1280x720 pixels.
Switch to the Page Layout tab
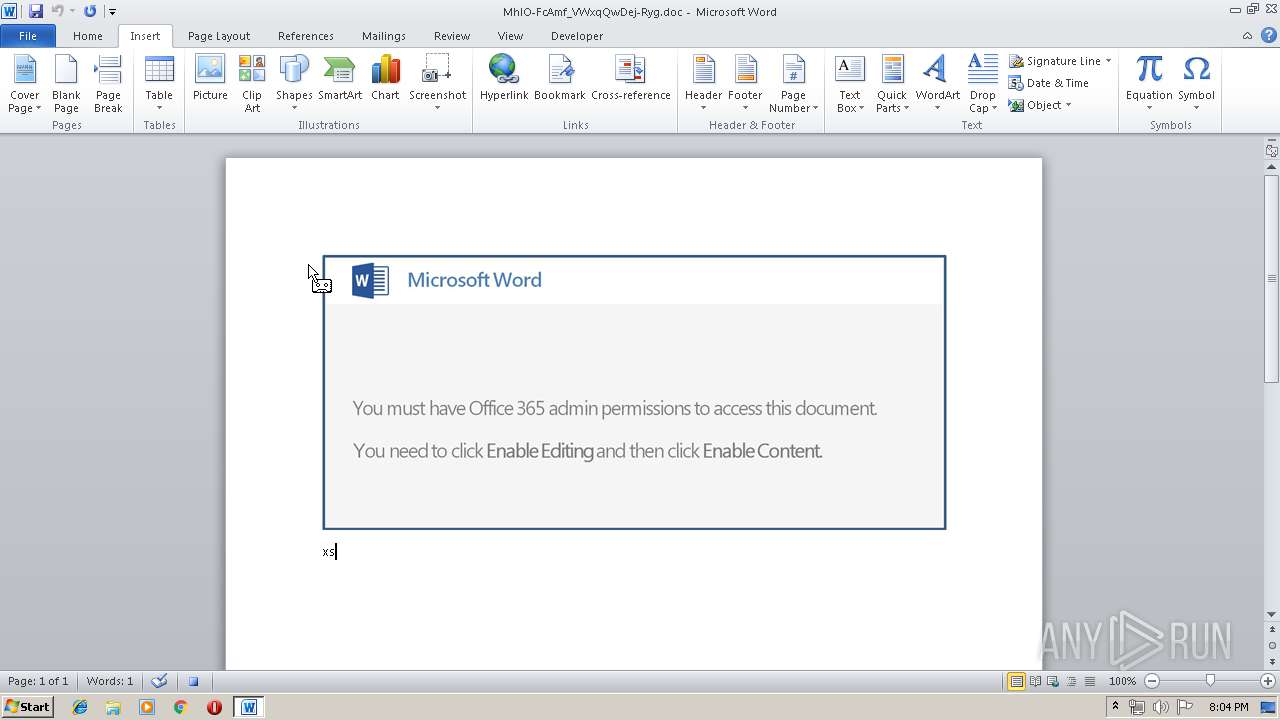pyautogui.click(x=219, y=35)
